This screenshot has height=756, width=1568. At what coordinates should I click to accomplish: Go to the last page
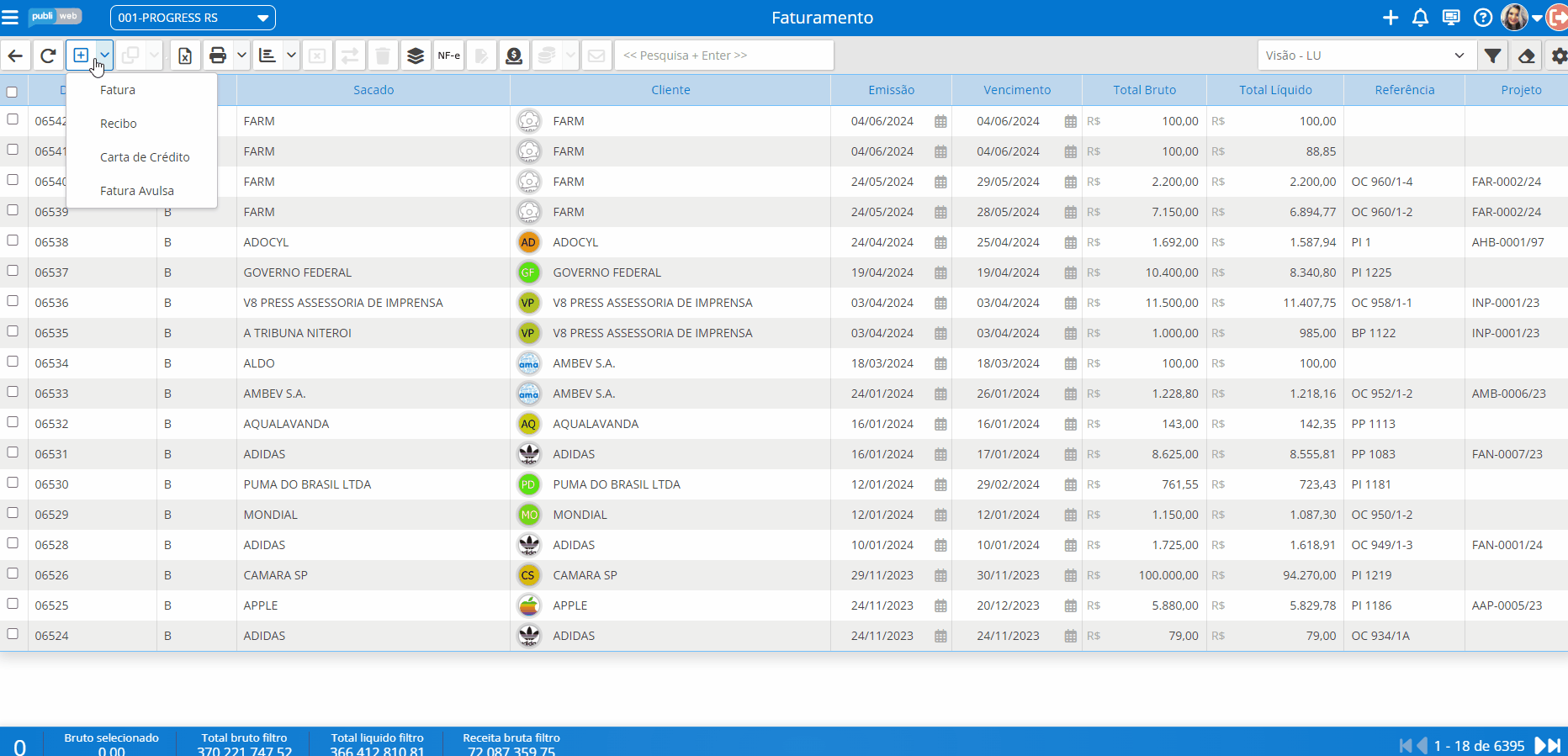click(x=1555, y=746)
